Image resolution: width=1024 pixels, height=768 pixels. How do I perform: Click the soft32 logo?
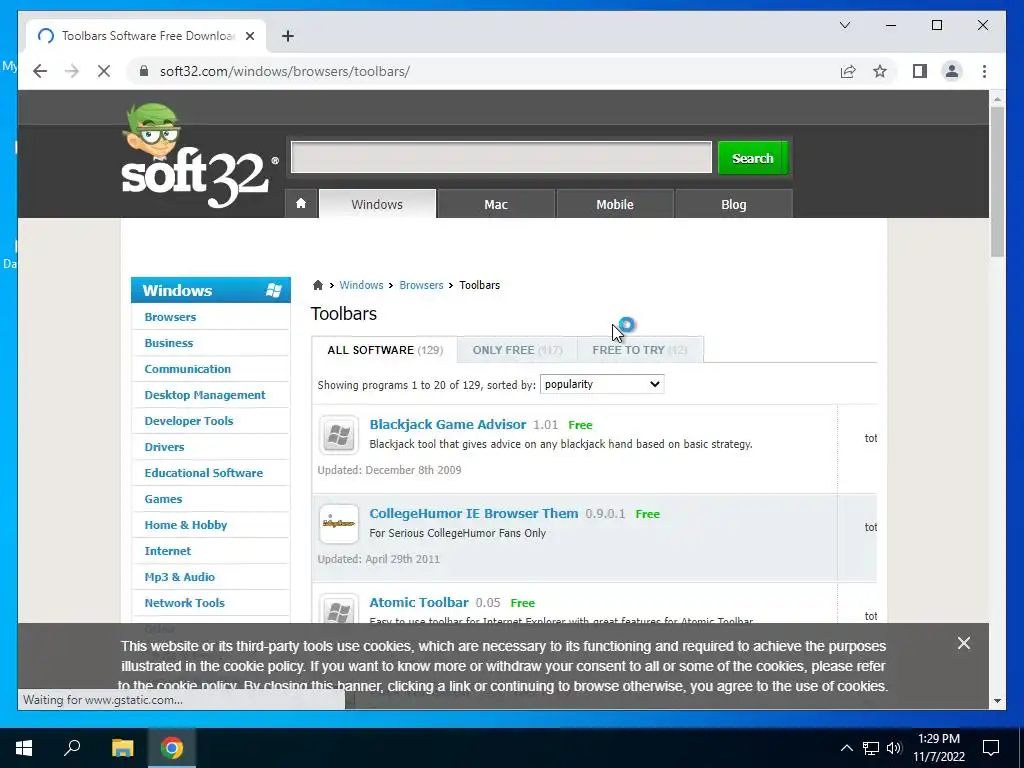coord(199,156)
